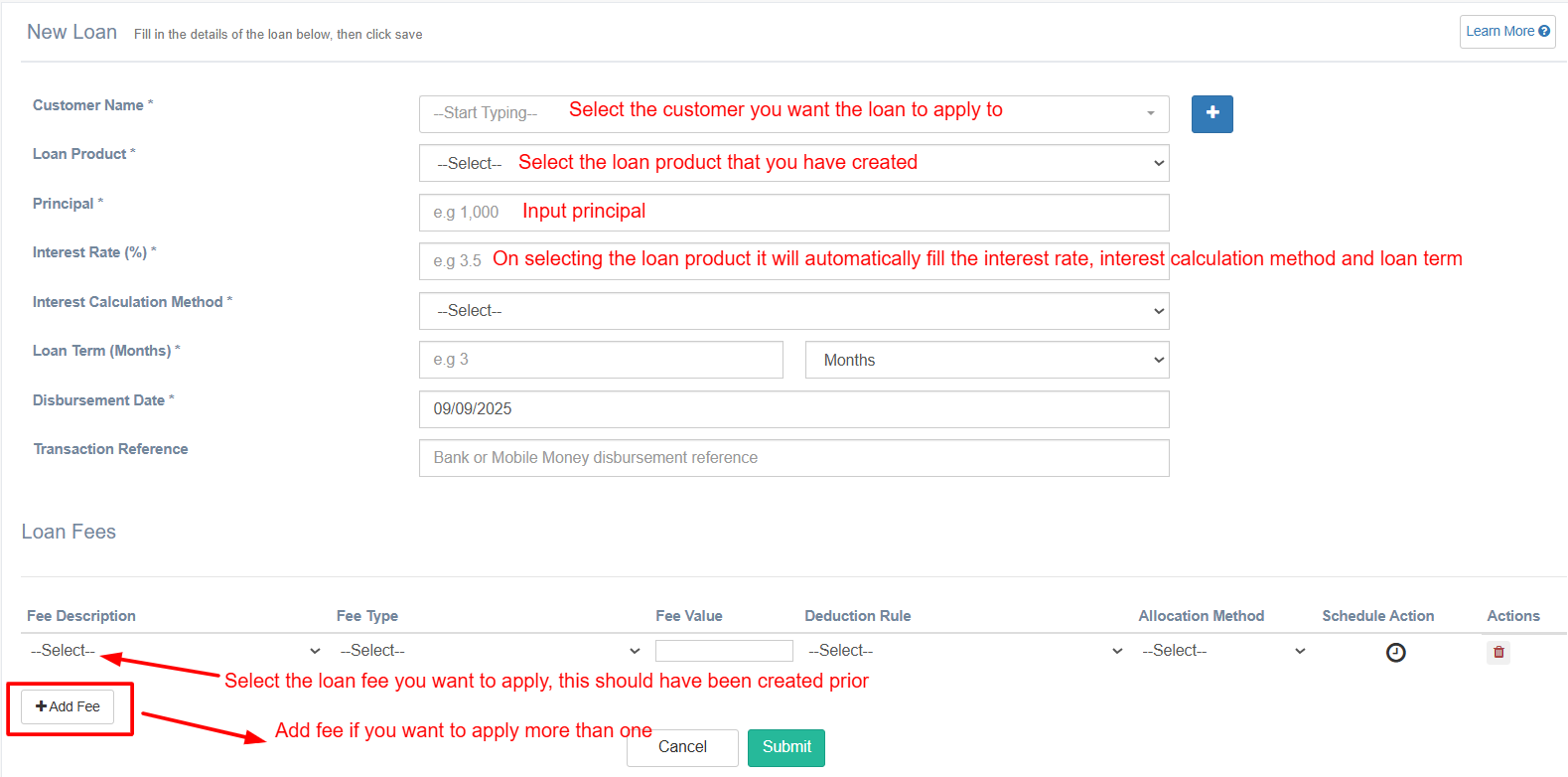Click the Principal input field
The image size is (1568, 777).
click(x=793, y=213)
